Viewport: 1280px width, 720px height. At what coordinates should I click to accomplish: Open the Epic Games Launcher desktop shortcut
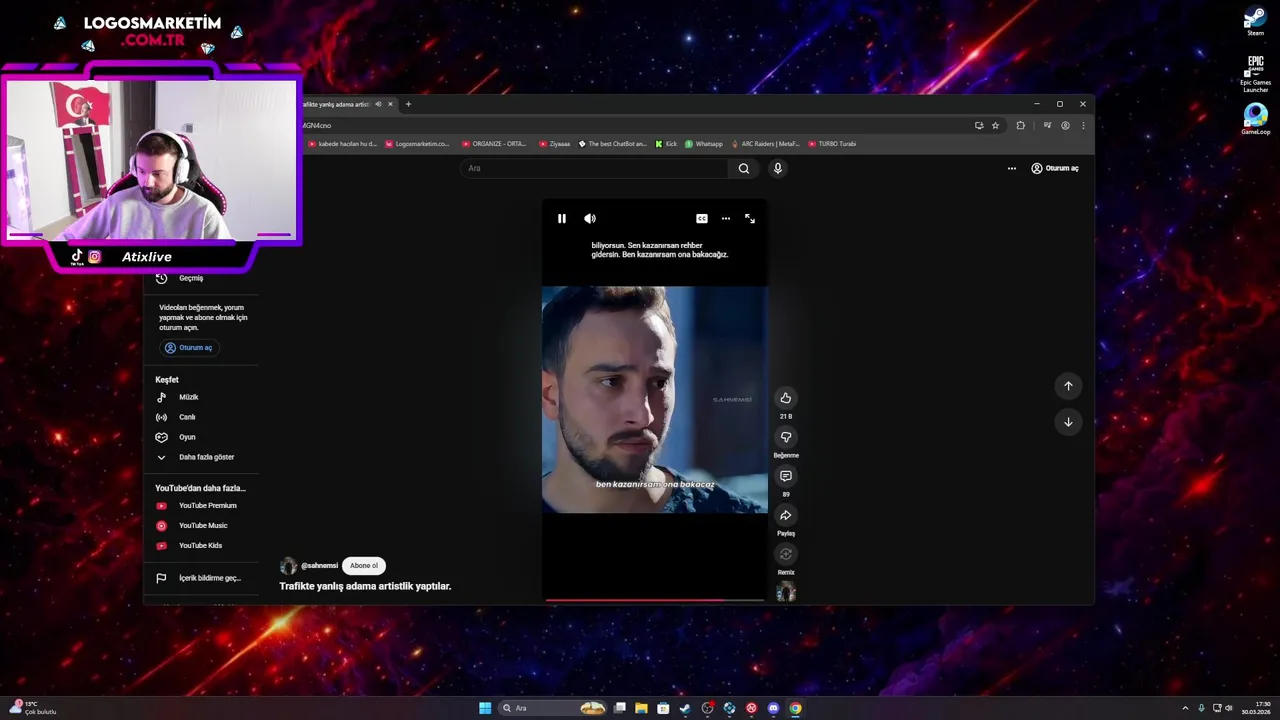click(x=1255, y=74)
